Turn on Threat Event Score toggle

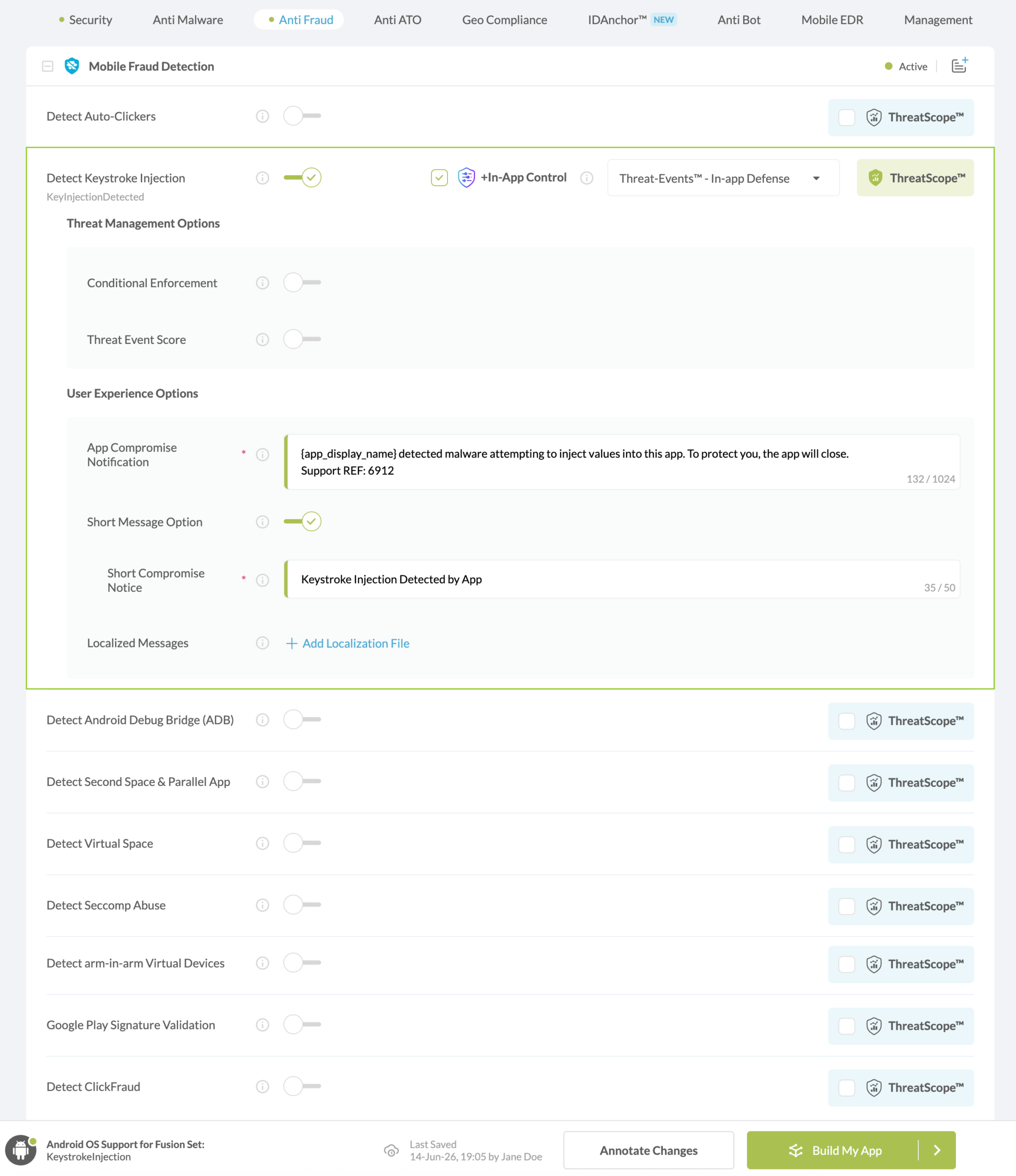tap(303, 339)
